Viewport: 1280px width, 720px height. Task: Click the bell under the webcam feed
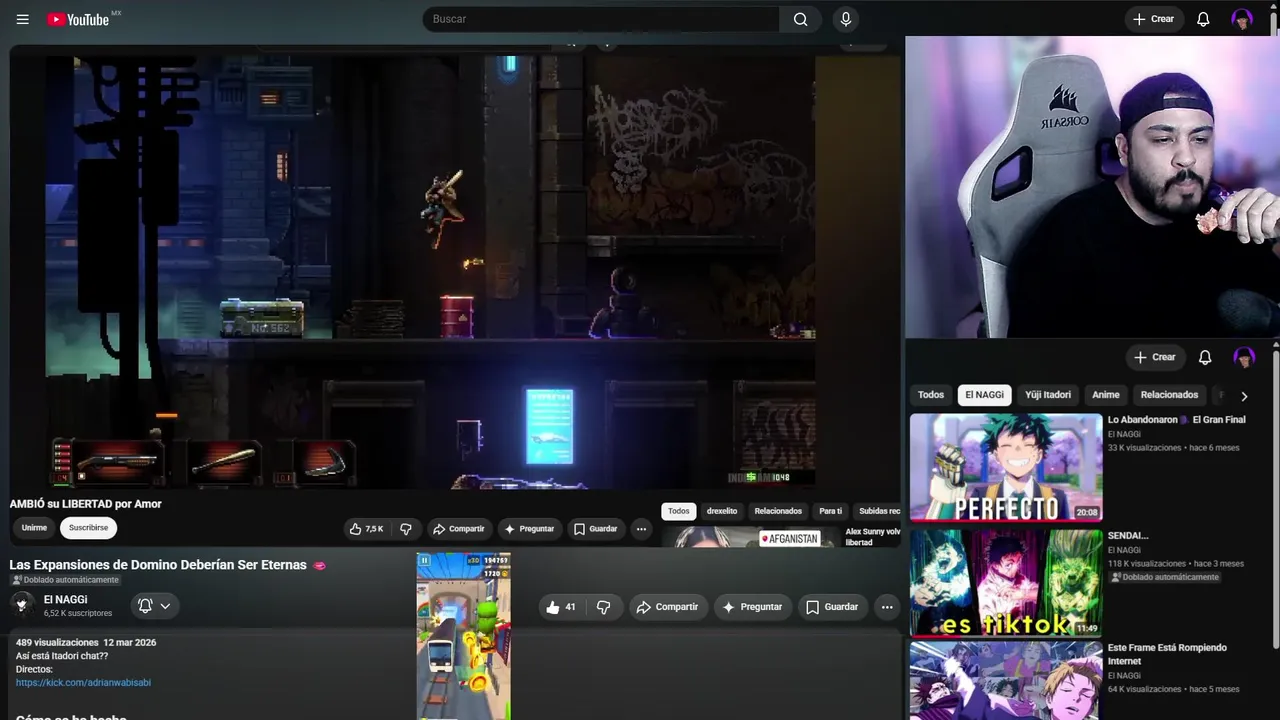tap(1205, 357)
